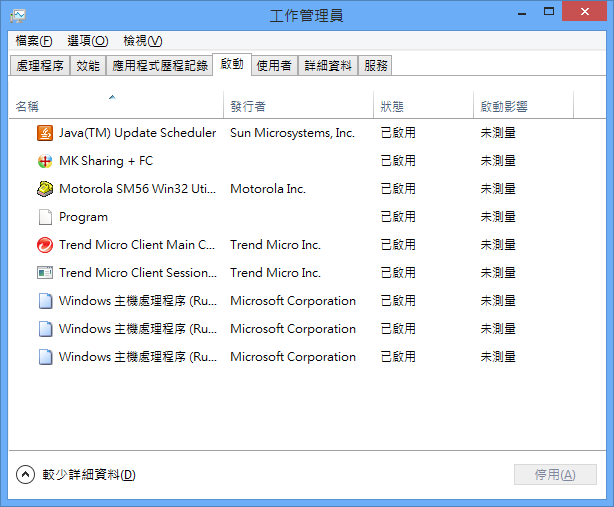The image size is (614, 507).
Task: Select Trend Micro Client Main C... entry
Action: (137, 245)
